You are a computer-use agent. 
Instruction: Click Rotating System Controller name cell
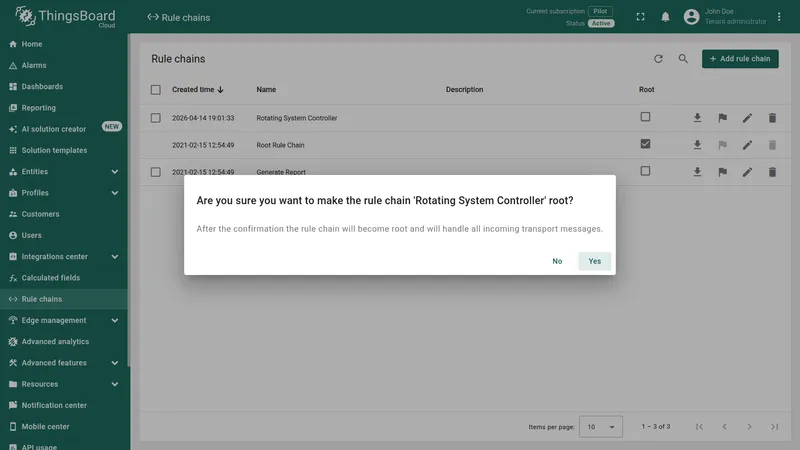point(296,118)
